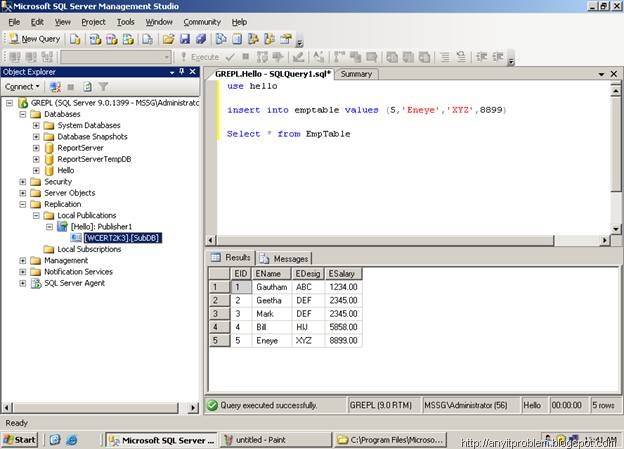The height and width of the screenshot is (449, 624).
Task: Click the Cancel Executing Query stop icon
Action: point(246,57)
